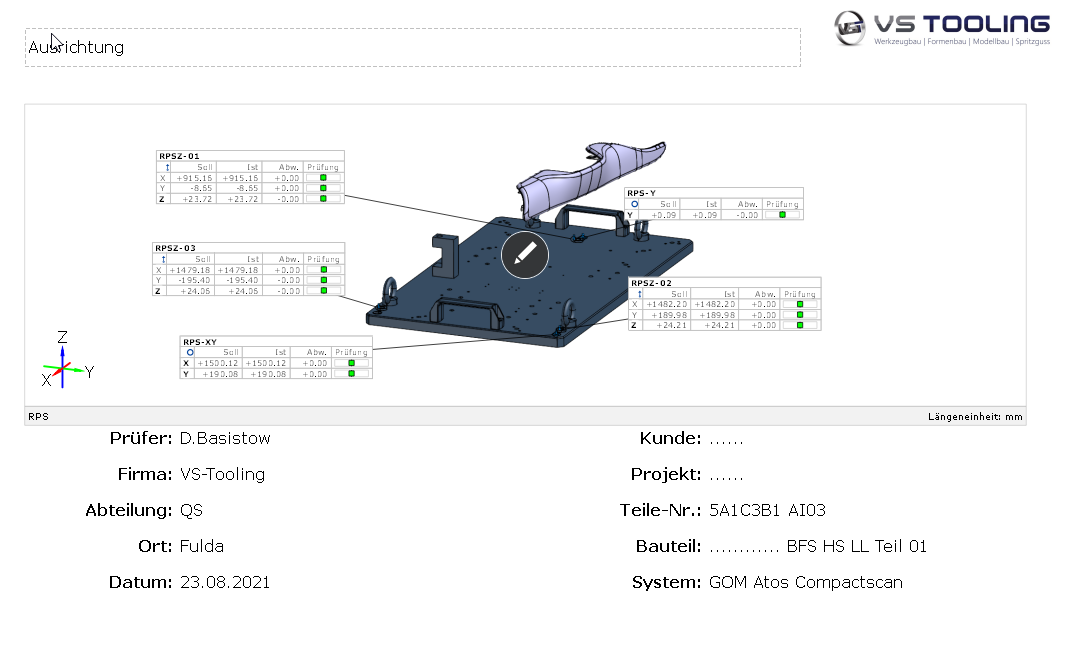
Task: Click the pencil edit icon on the 3D view
Action: coord(525,255)
